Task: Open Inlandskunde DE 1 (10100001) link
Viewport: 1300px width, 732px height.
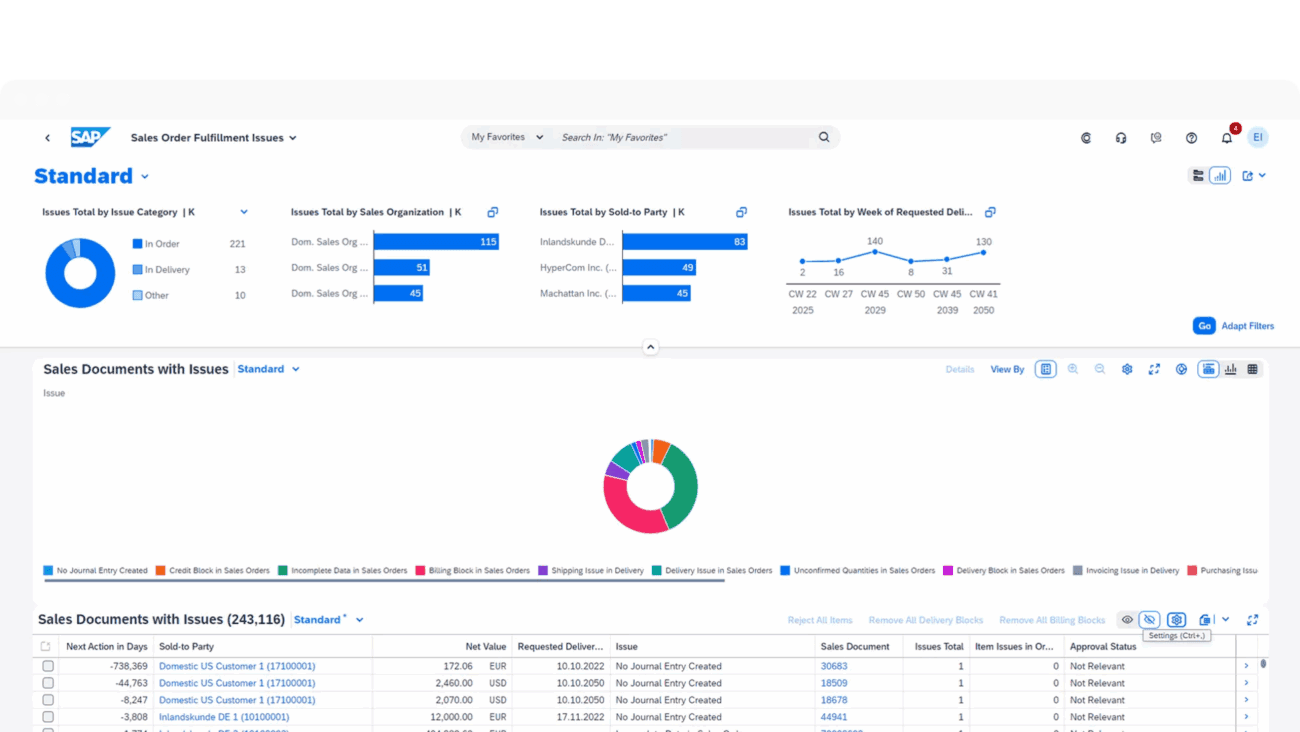Action: pyautogui.click(x=224, y=717)
